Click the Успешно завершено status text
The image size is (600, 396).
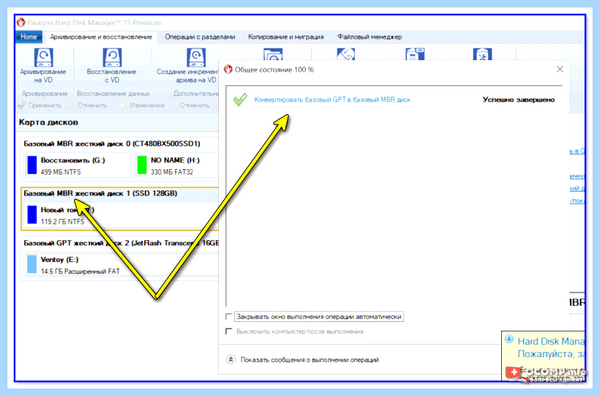518,100
